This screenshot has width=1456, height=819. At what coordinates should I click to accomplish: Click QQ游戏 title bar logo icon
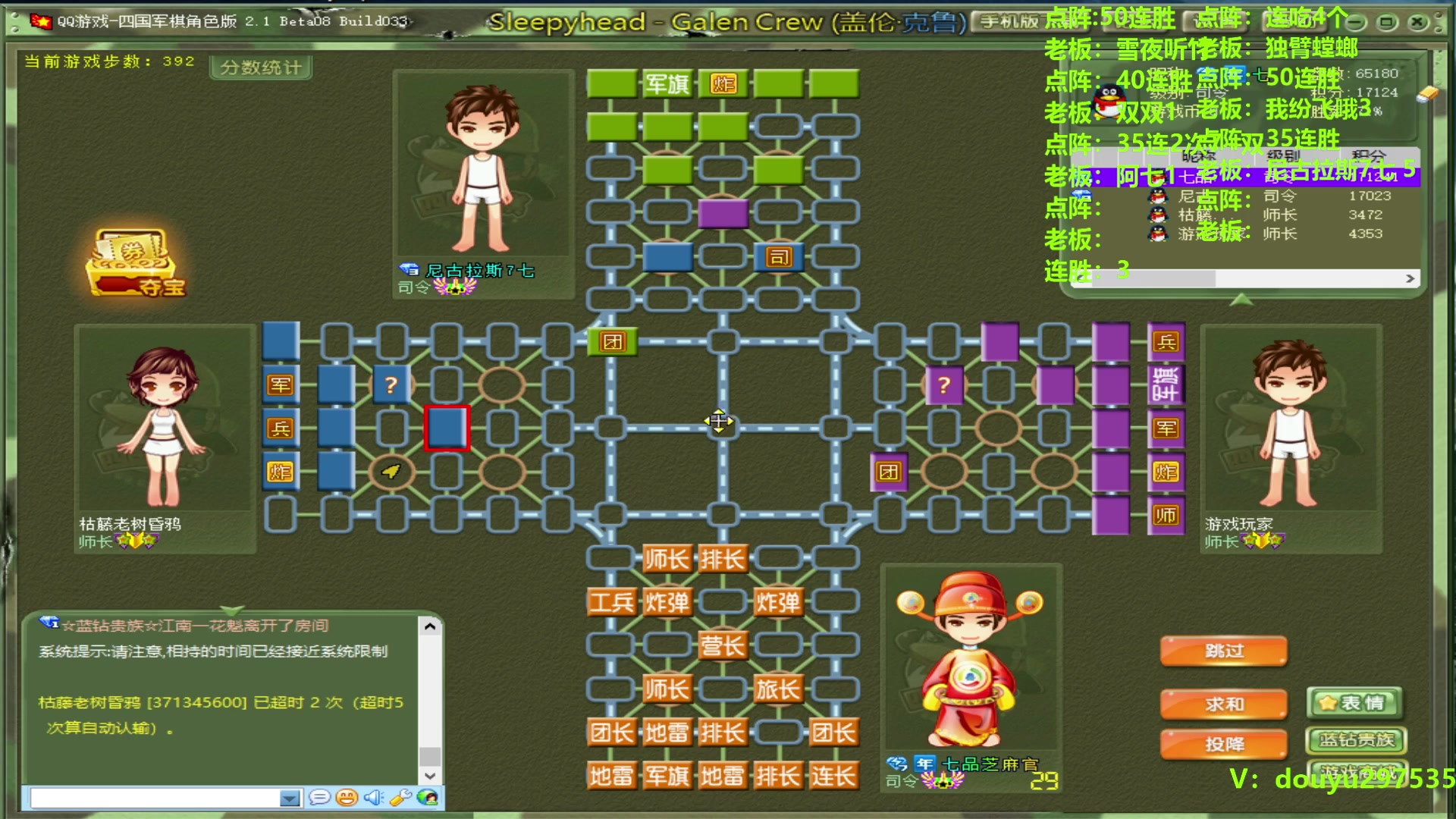coord(40,20)
